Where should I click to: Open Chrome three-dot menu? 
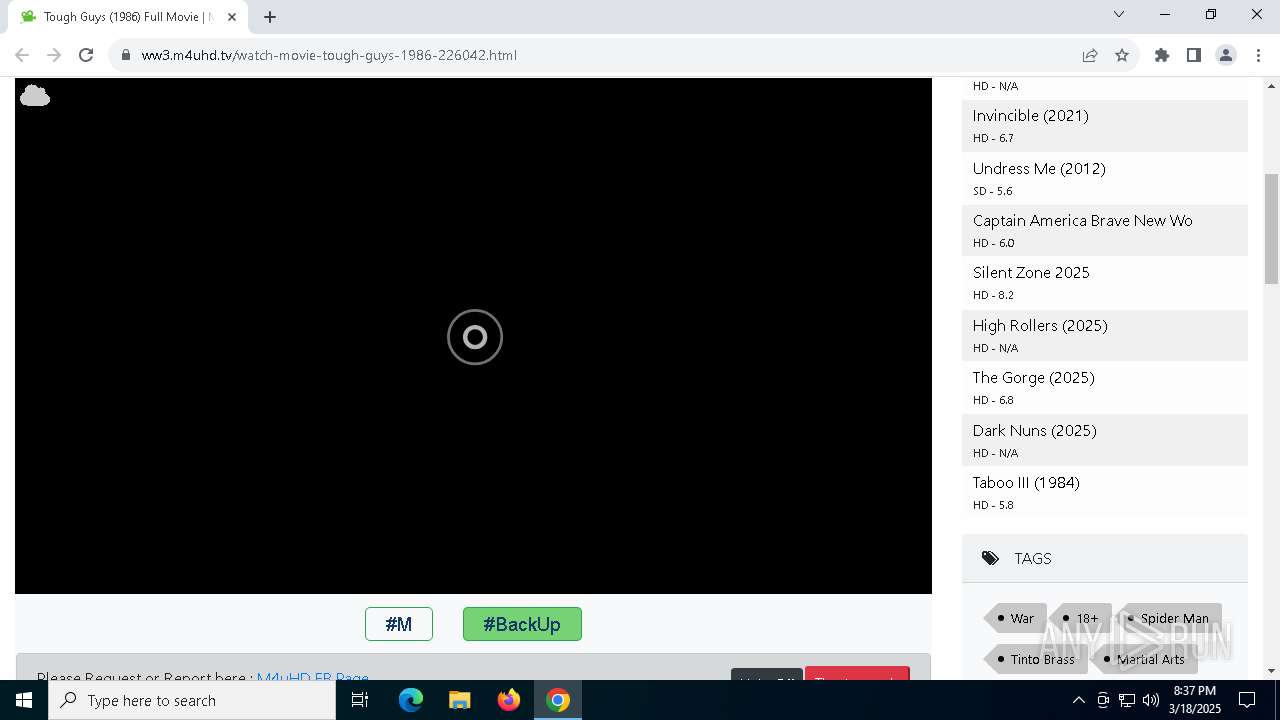pos(1258,55)
